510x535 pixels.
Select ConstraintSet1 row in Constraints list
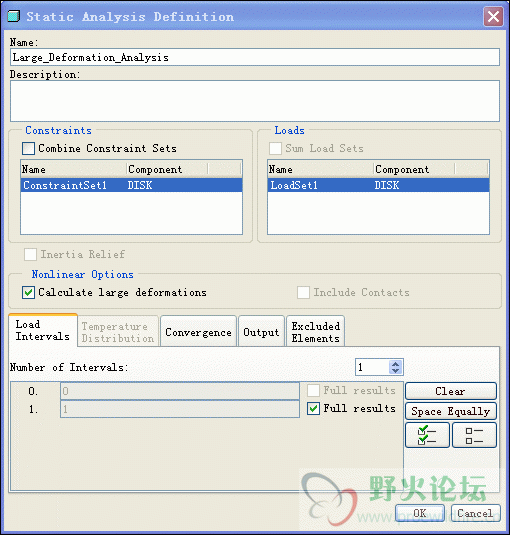[x=131, y=185]
